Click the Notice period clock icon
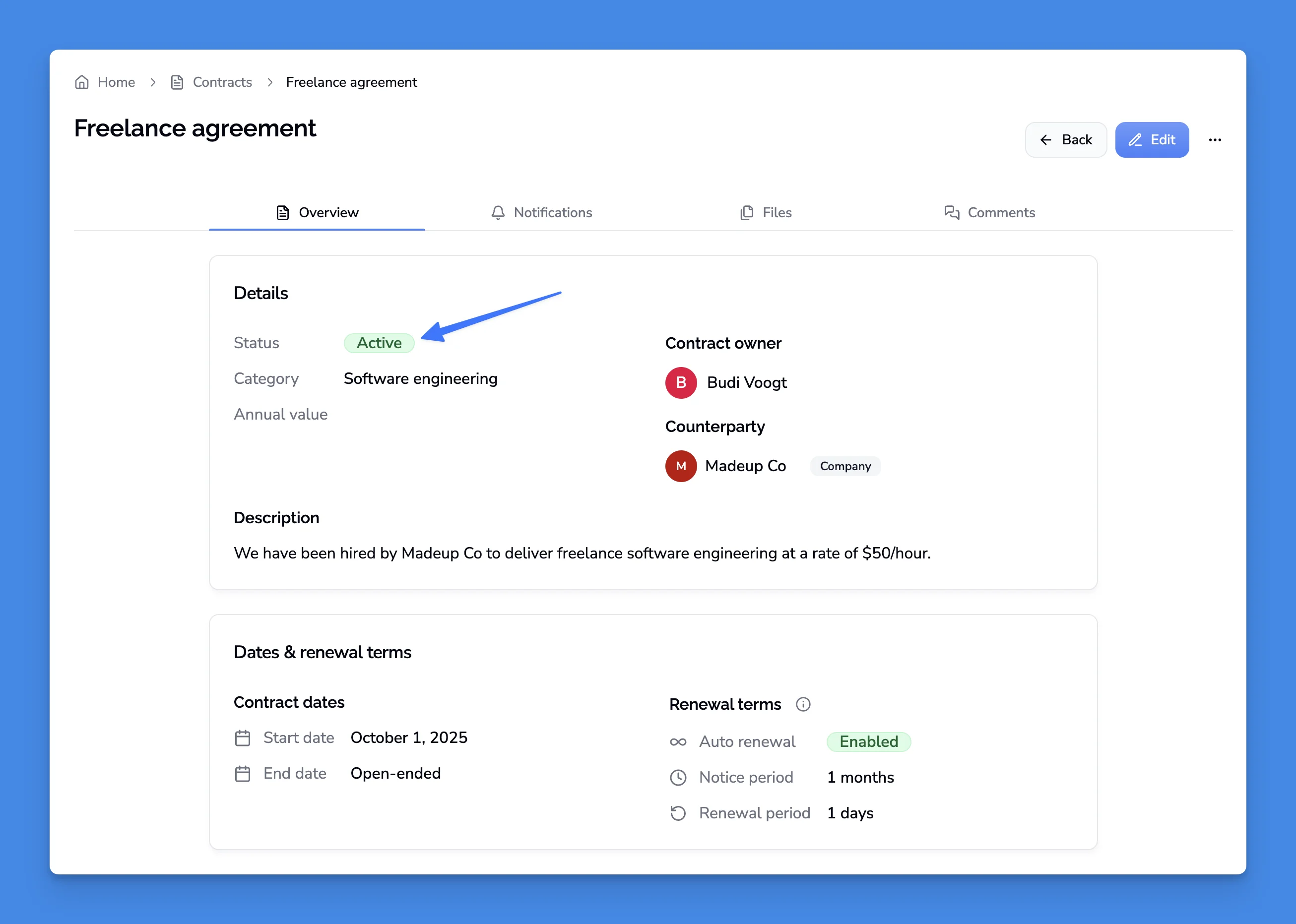Viewport: 1296px width, 924px height. tap(678, 778)
